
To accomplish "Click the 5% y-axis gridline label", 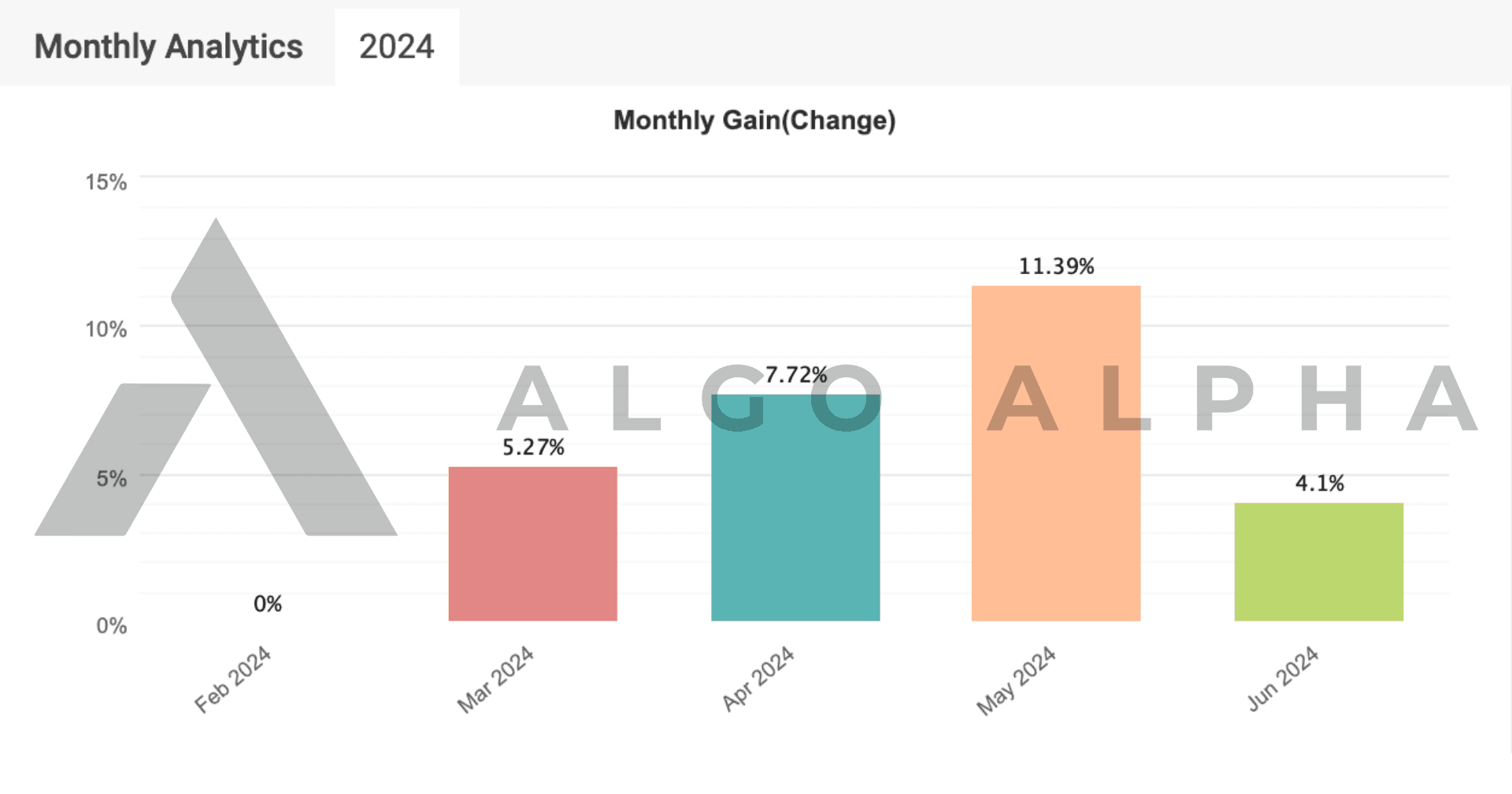I will point(110,477).
